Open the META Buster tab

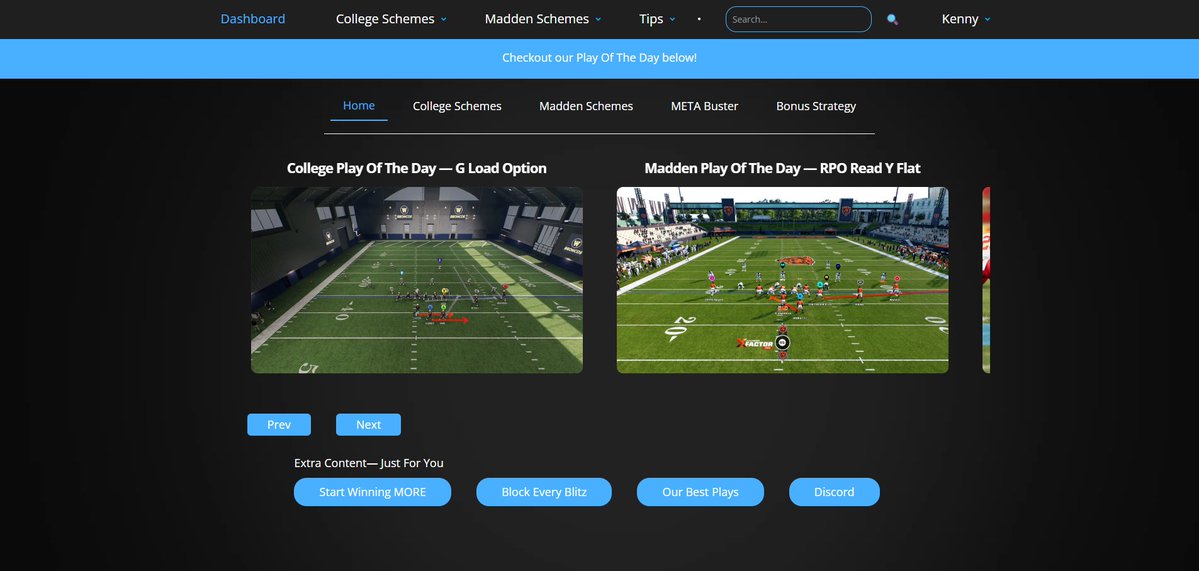704,106
